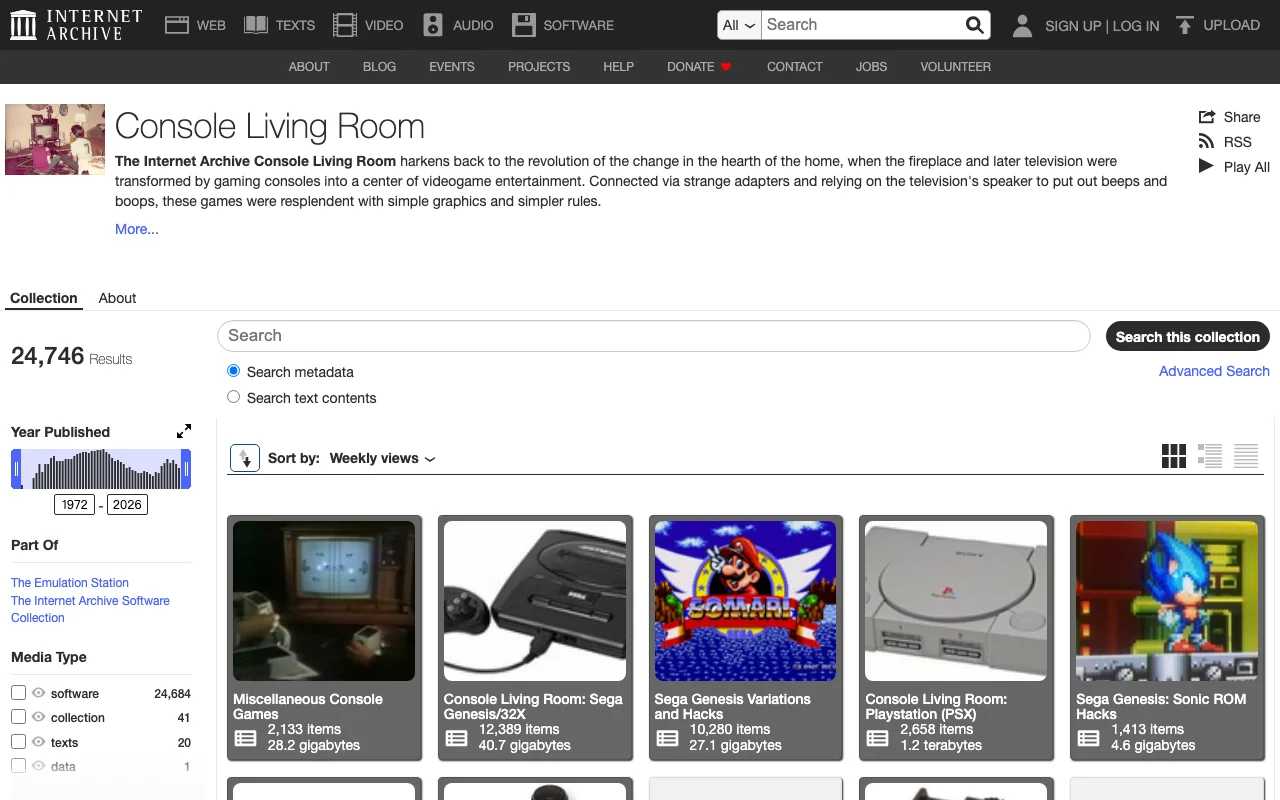Open the ABOUT menu item
The width and height of the screenshot is (1280, 800).
pos(309,67)
